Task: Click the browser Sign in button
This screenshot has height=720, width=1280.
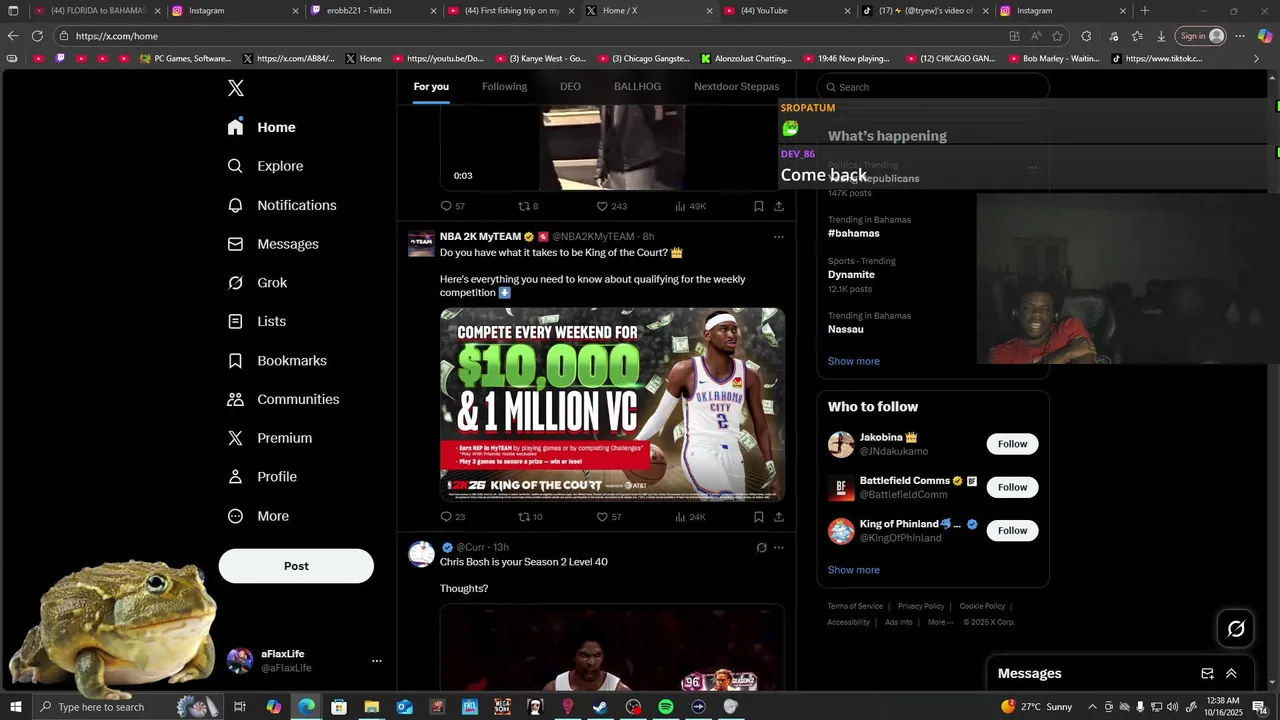Action: click(x=1201, y=36)
